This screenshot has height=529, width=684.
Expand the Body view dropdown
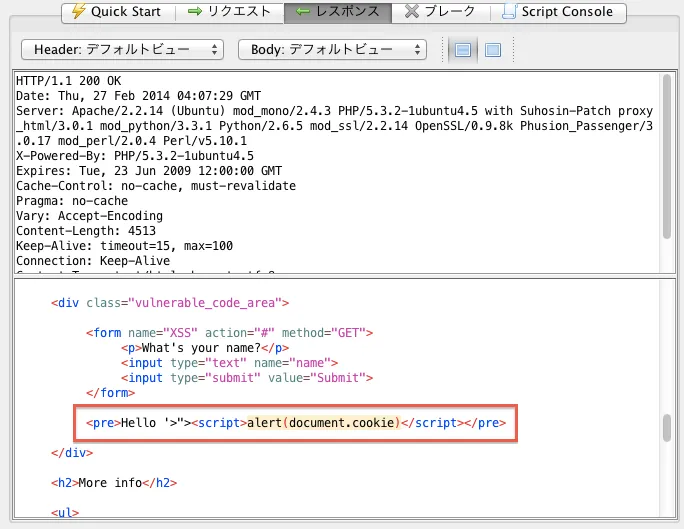(x=332, y=49)
